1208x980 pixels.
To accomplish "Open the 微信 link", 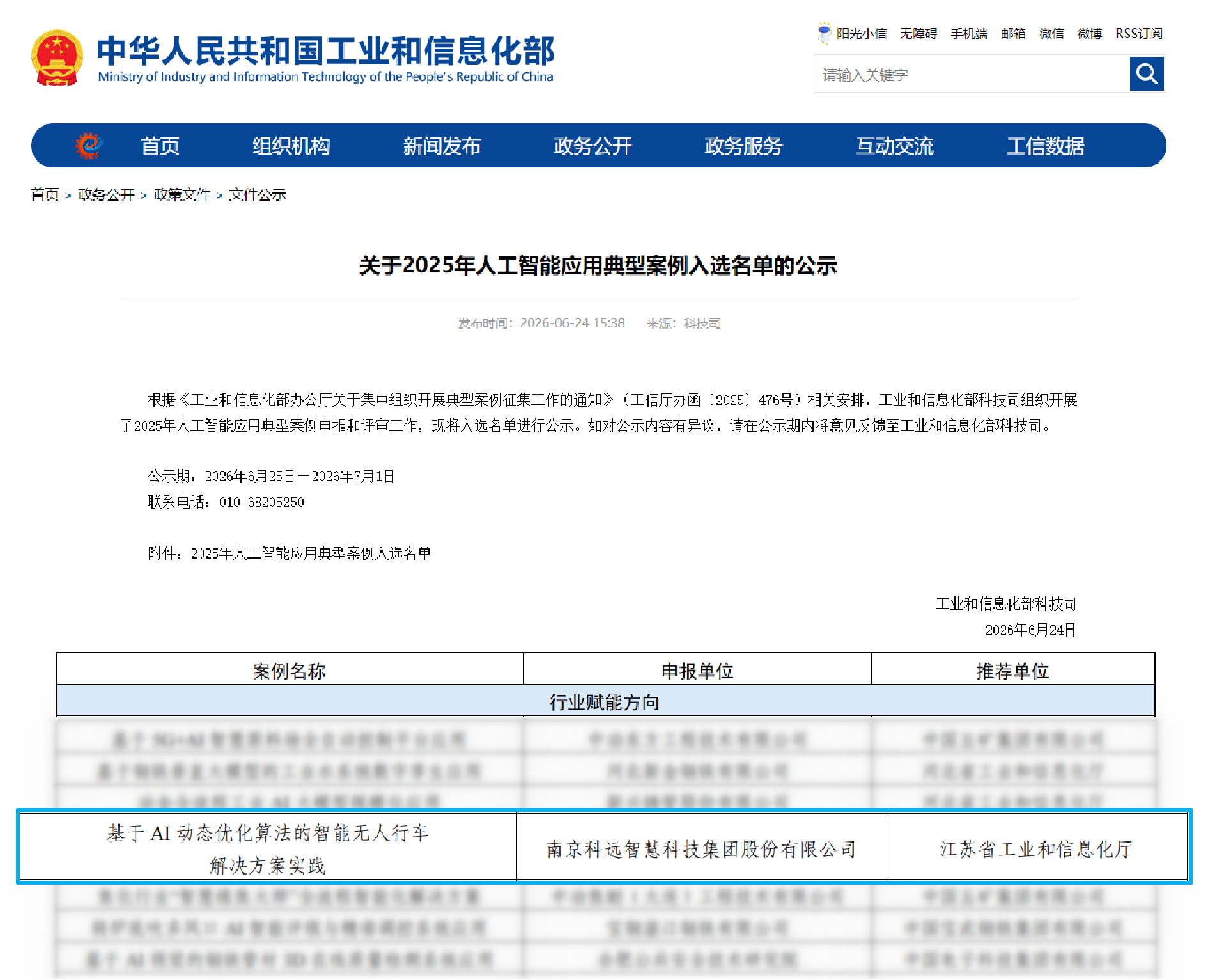I will (1051, 34).
